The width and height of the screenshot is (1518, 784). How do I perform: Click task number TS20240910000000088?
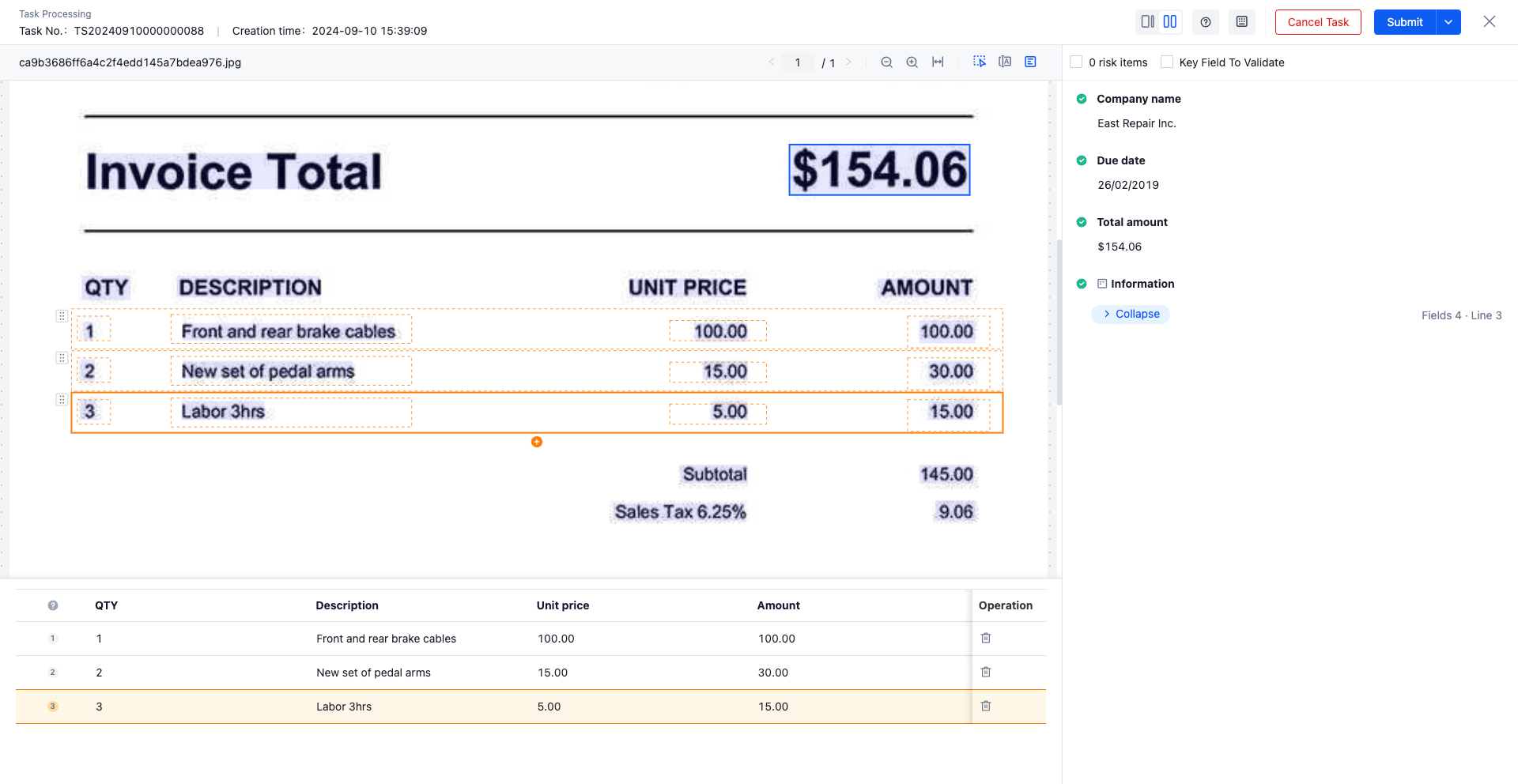[x=138, y=31]
